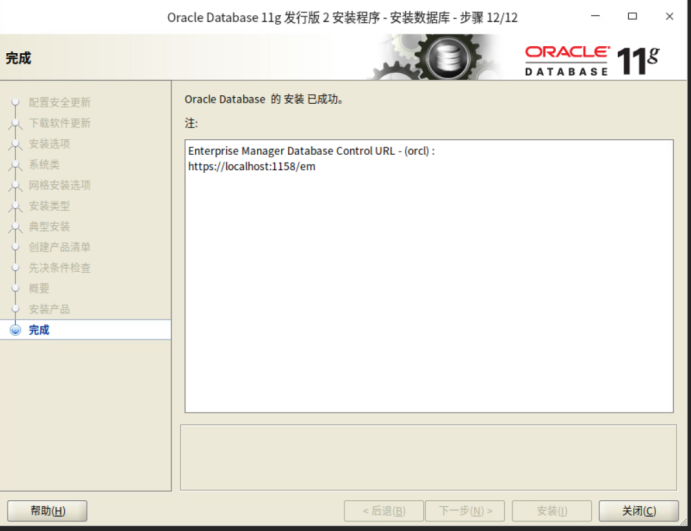Click the https://localhost:1158/em URL text

(252, 167)
